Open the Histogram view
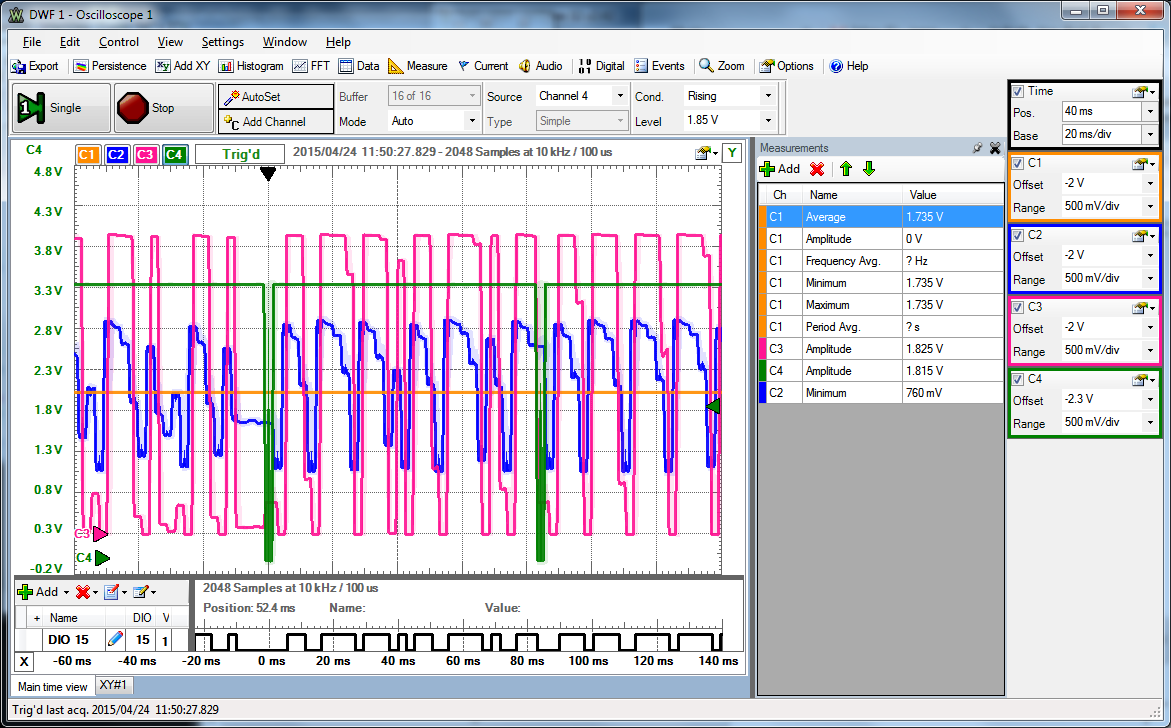Image resolution: width=1171 pixels, height=728 pixels. pos(251,66)
